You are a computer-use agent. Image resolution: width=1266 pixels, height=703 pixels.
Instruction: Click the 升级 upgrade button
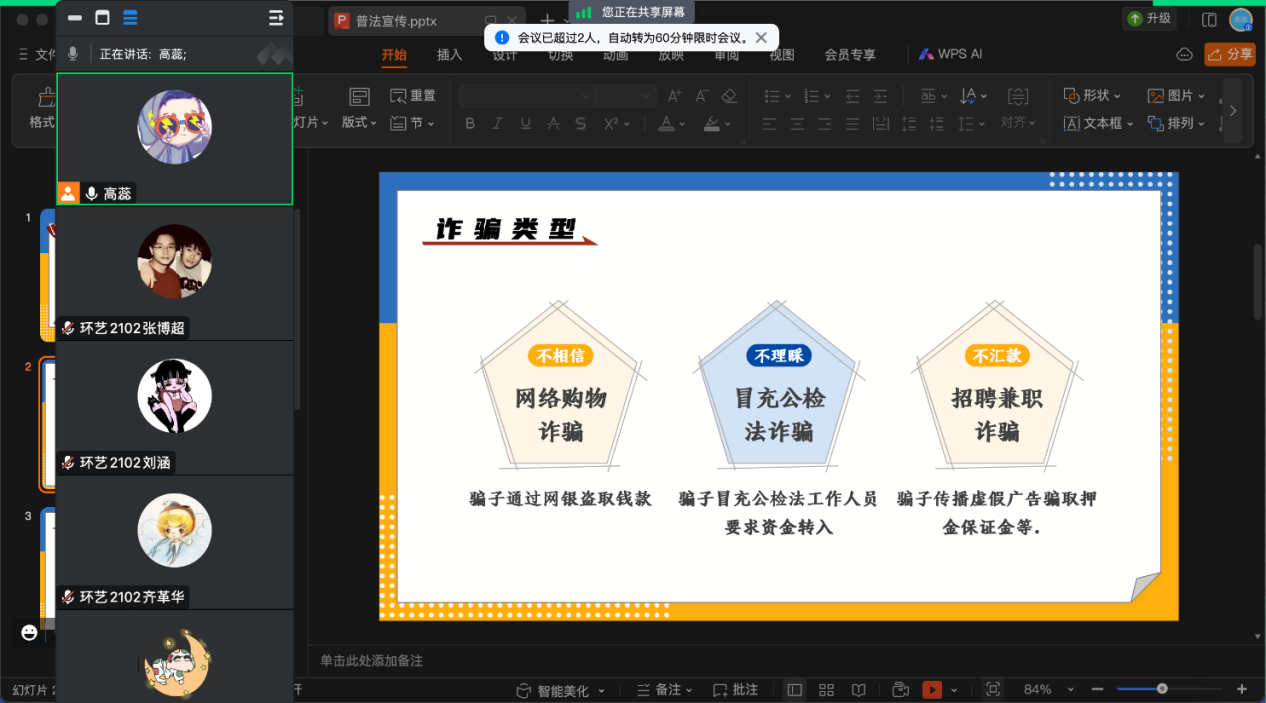click(1149, 18)
